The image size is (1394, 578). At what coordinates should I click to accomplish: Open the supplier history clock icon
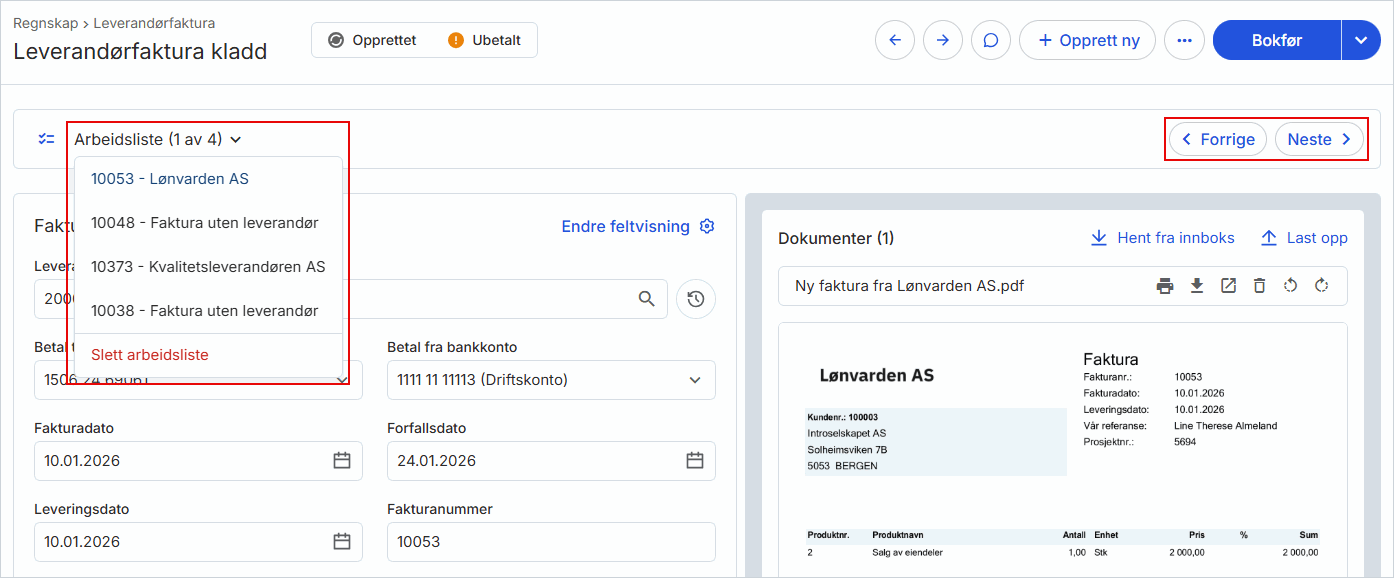[x=696, y=299]
